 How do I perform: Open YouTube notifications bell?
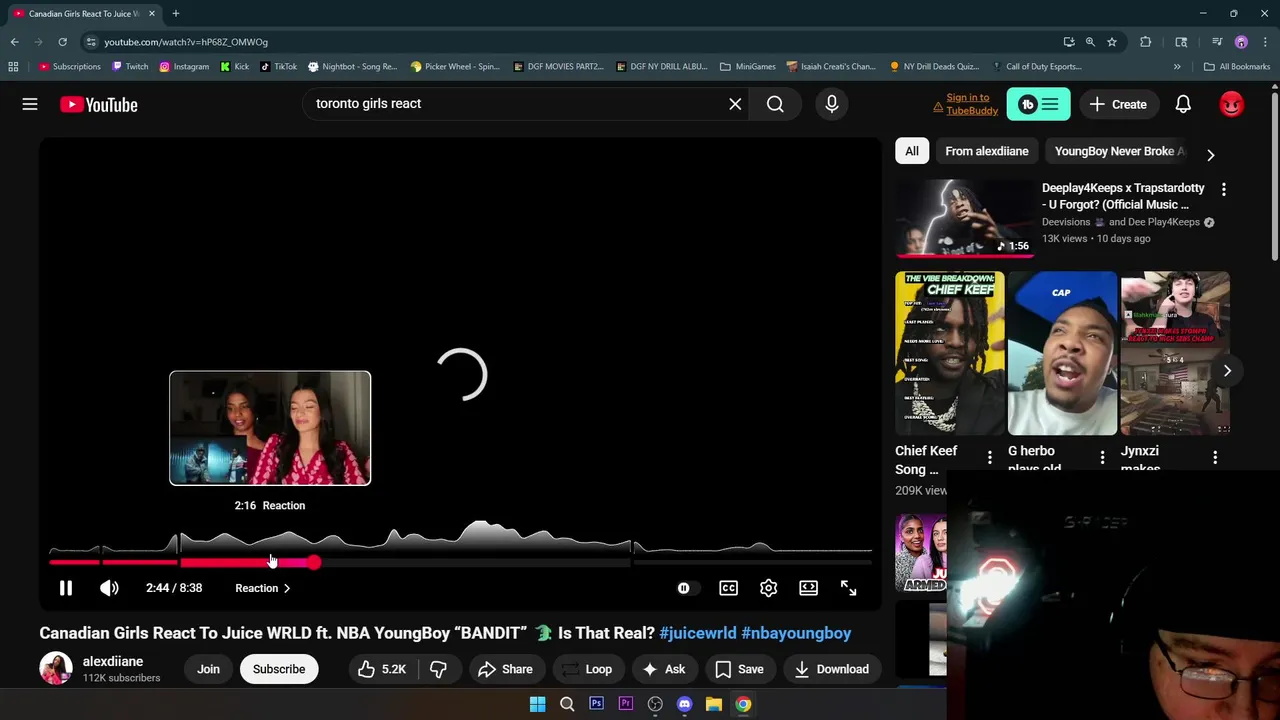[1183, 104]
